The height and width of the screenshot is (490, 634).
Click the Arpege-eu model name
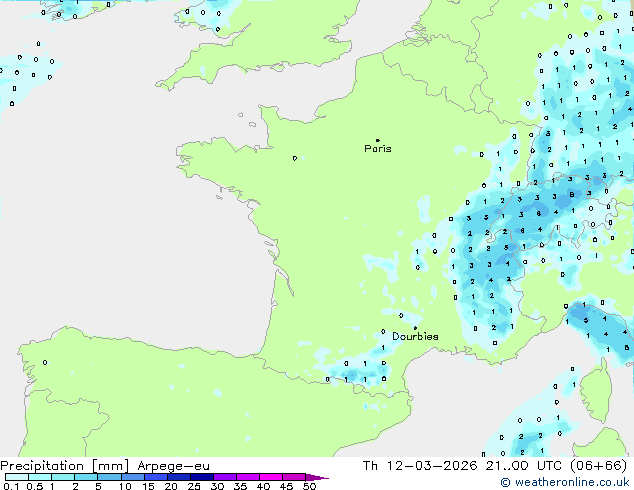173,466
